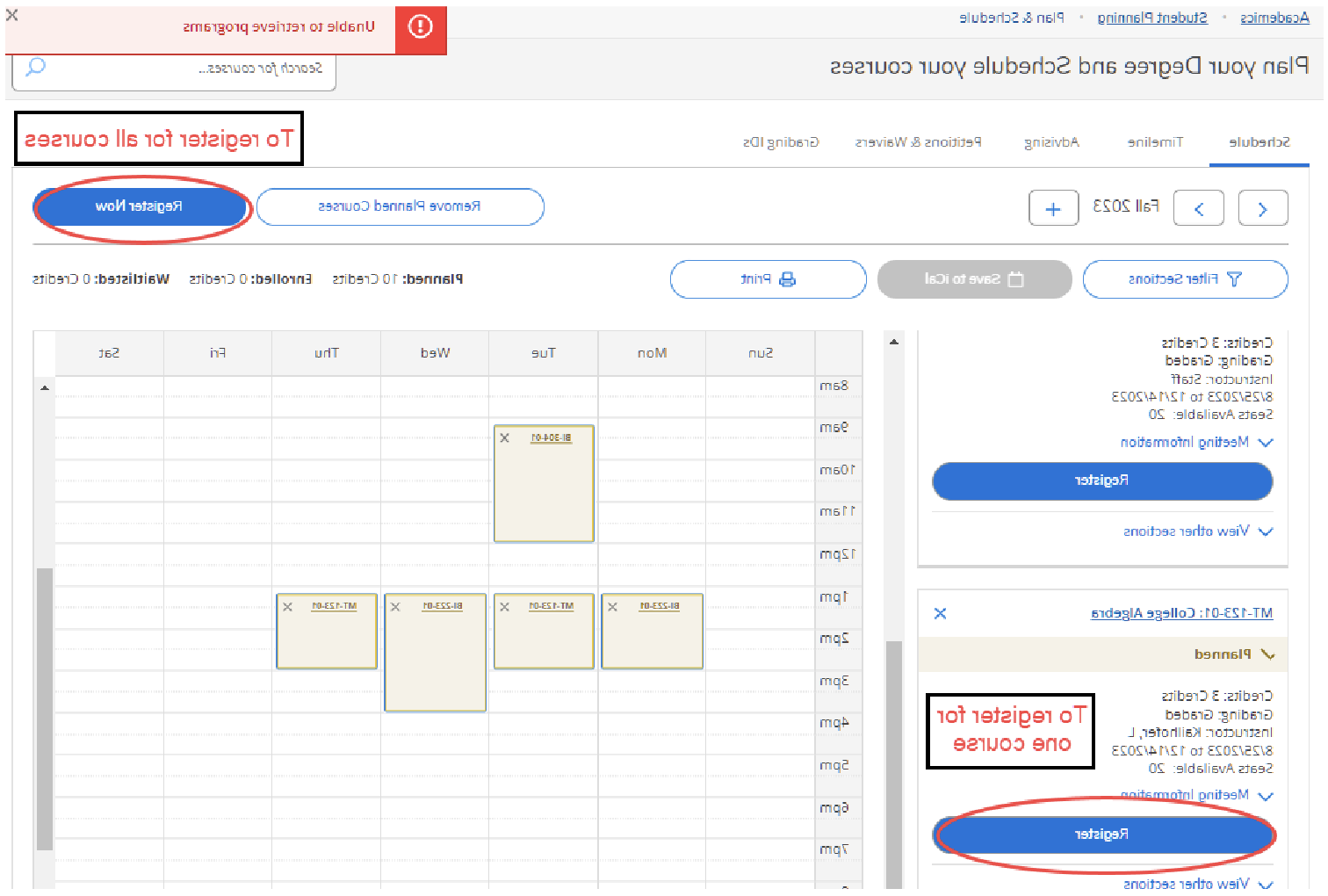Click 'Planned: 10 Credits' text
Image resolution: width=1328 pixels, height=896 pixels.
point(398,279)
